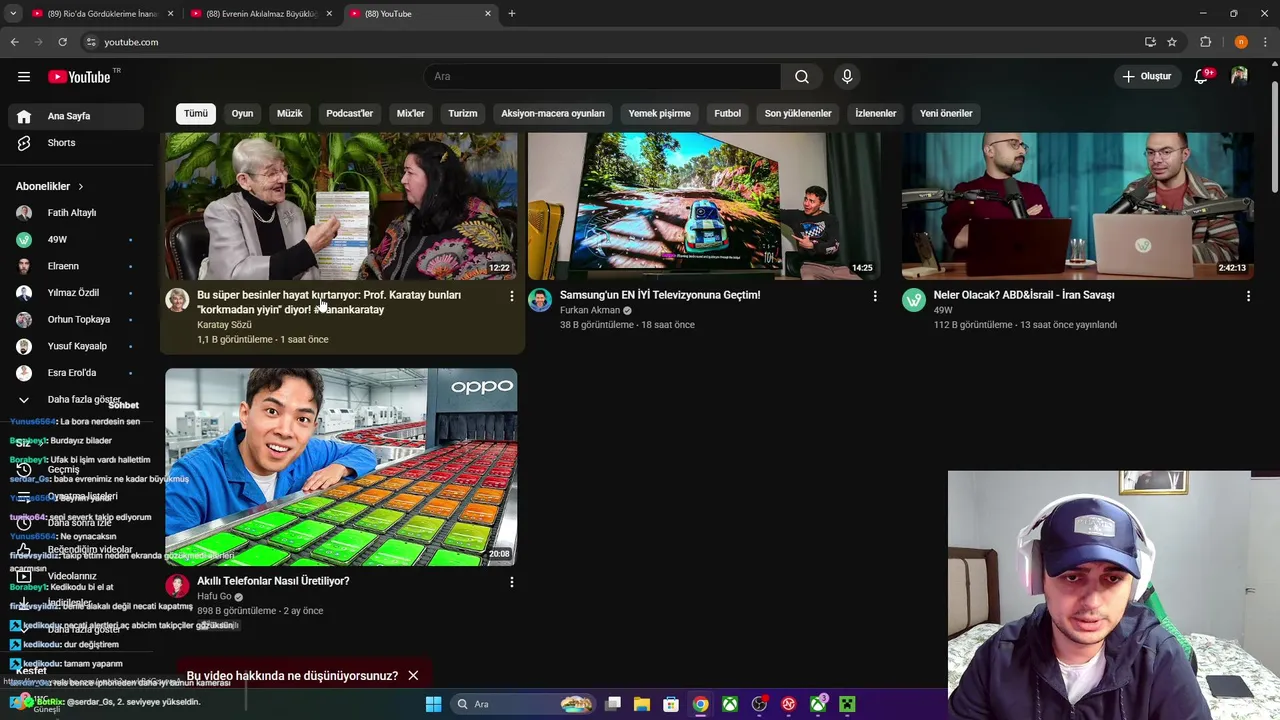The width and height of the screenshot is (1280, 720).
Task: Select the Son yüklenenler chip
Action: point(798,113)
